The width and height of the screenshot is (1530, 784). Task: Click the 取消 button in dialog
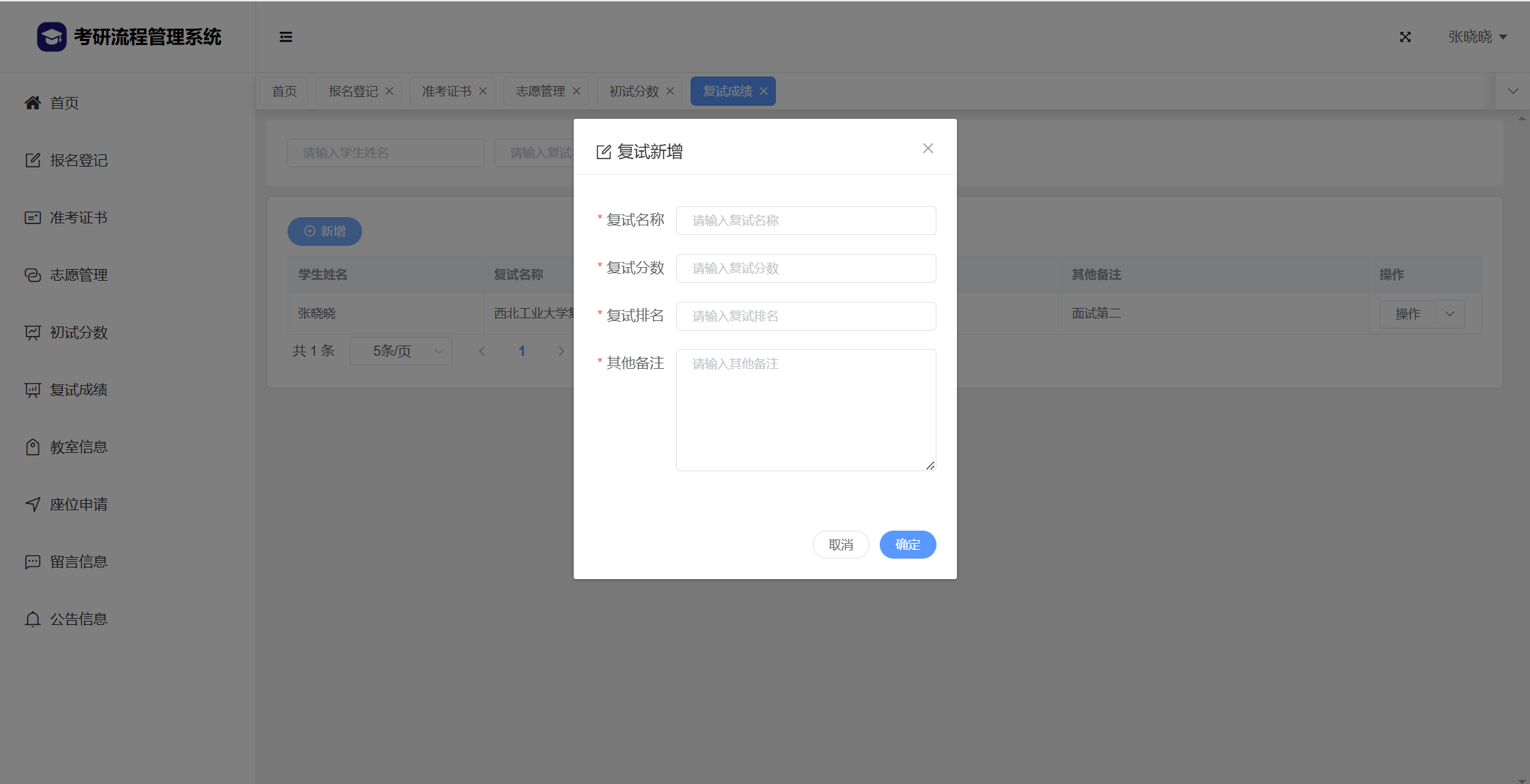(840, 544)
